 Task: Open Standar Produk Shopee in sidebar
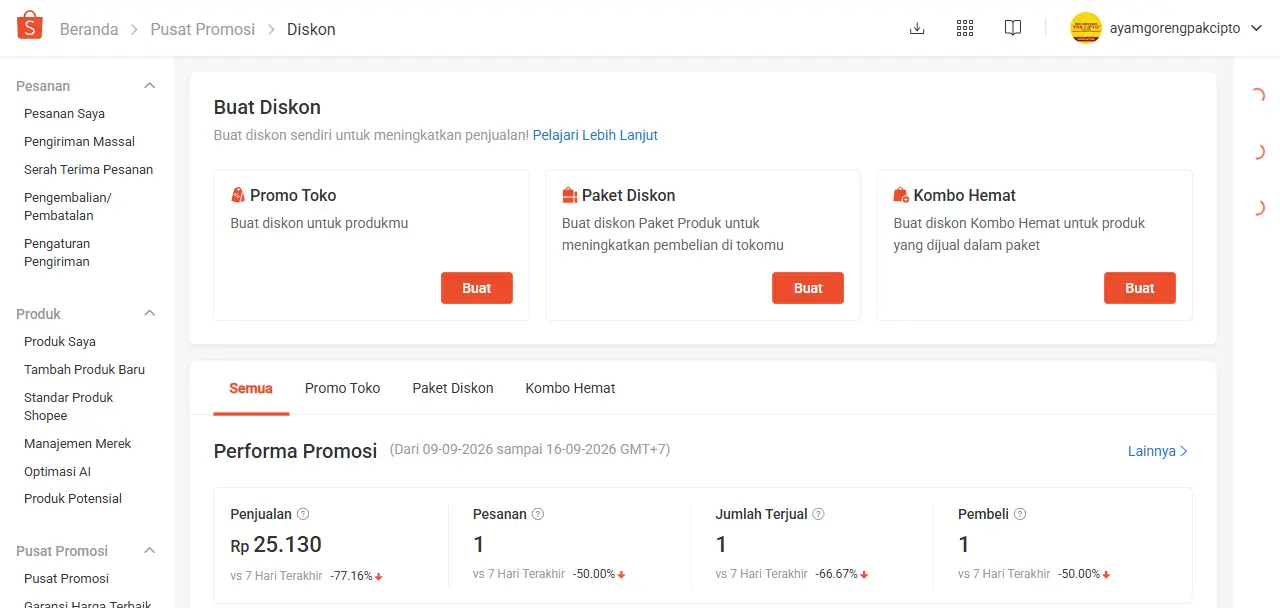click(x=69, y=406)
